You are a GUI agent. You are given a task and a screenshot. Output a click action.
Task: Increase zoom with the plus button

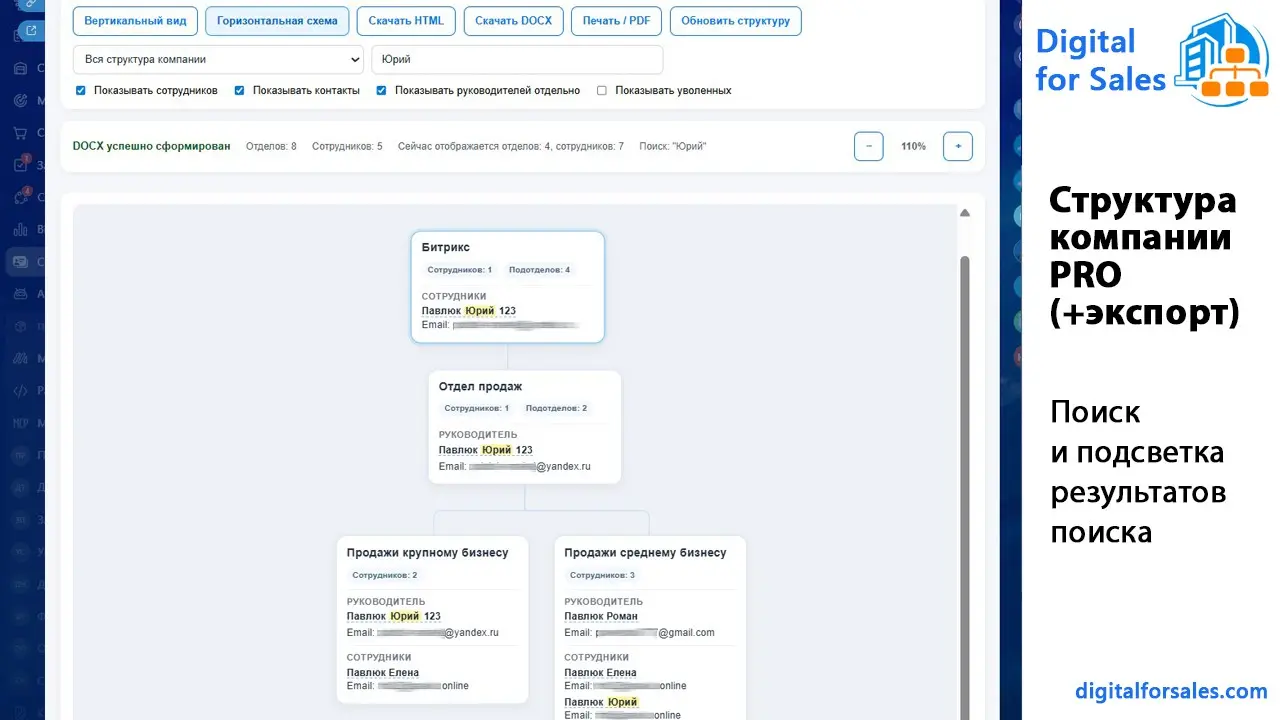[957, 145]
